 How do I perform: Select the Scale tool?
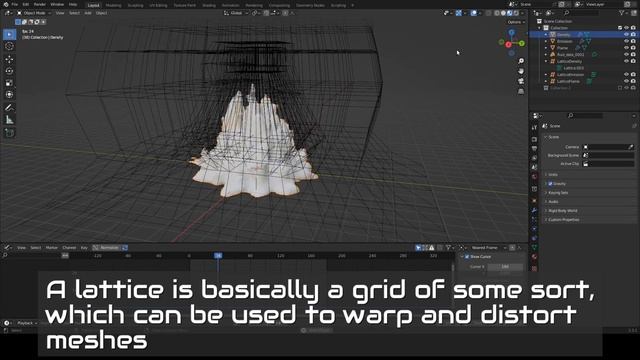click(x=9, y=83)
